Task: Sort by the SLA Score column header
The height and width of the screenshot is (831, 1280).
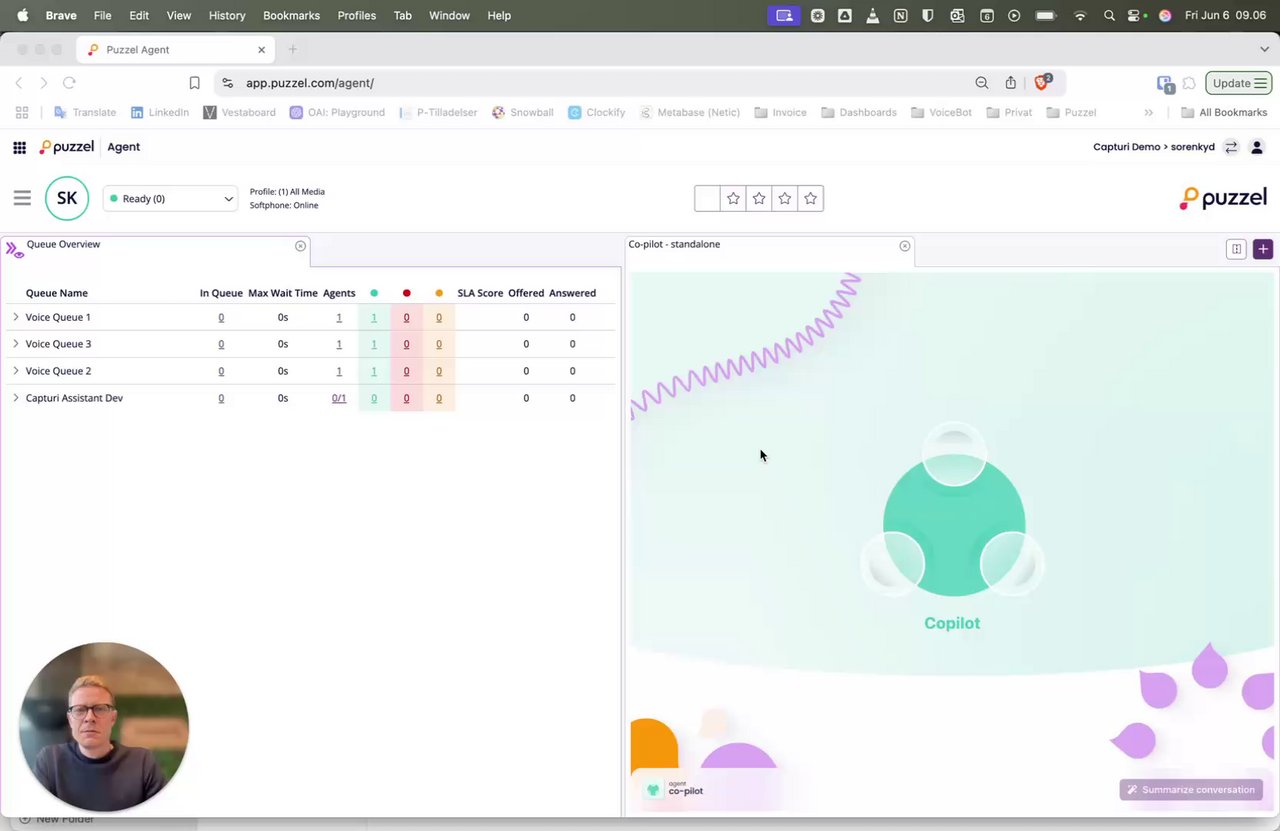Action: (480, 293)
